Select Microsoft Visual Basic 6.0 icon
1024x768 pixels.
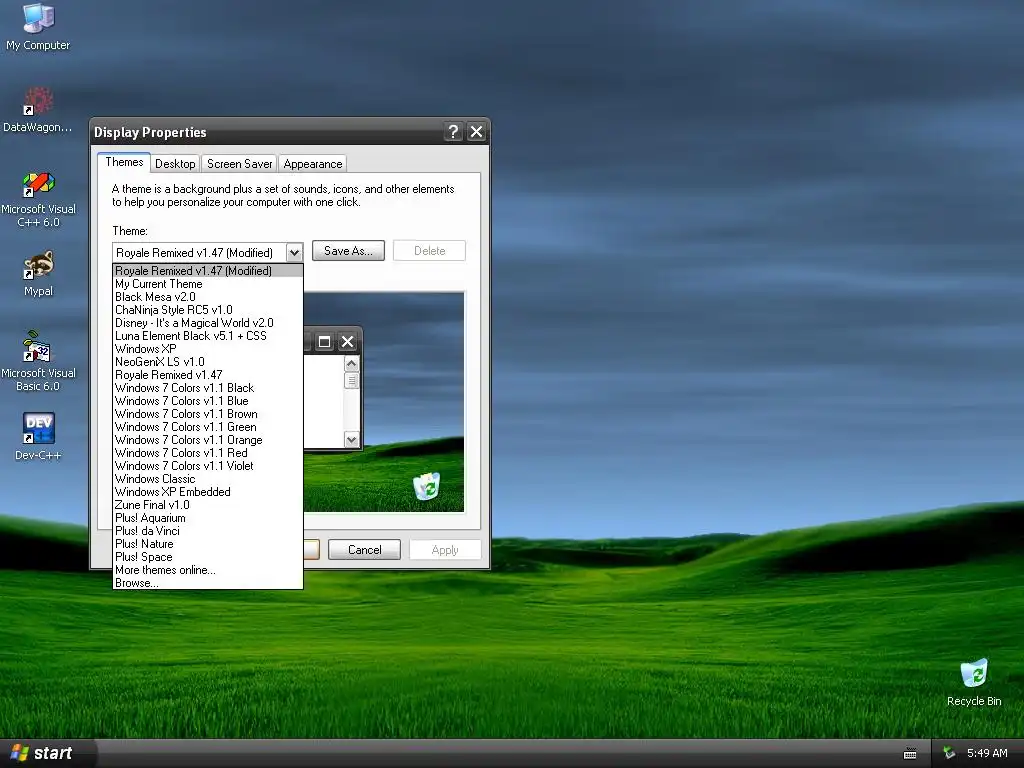pos(38,361)
